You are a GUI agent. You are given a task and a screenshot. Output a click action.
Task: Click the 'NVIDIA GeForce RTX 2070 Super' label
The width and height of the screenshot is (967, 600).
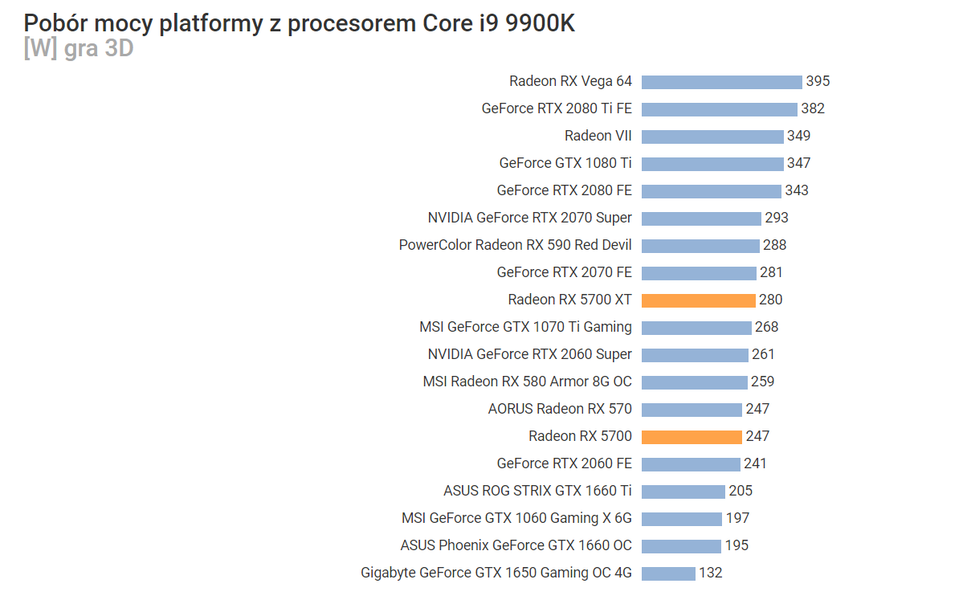coord(530,218)
